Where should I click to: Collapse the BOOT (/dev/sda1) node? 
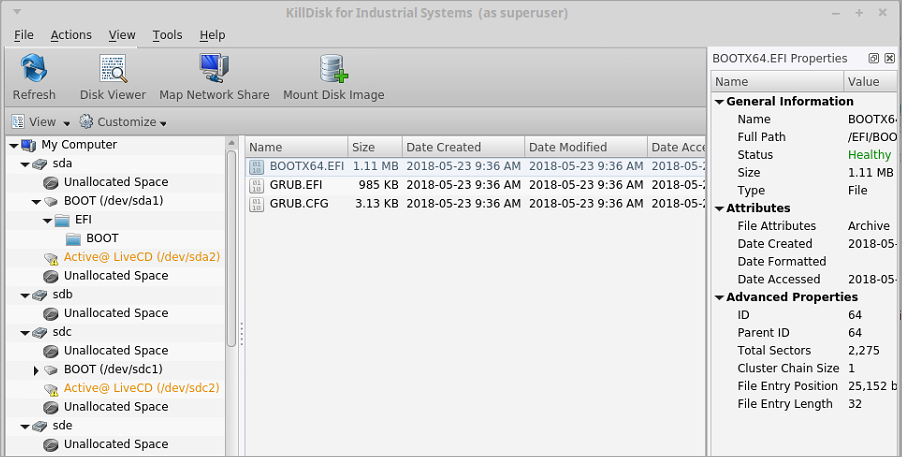click(x=36, y=202)
